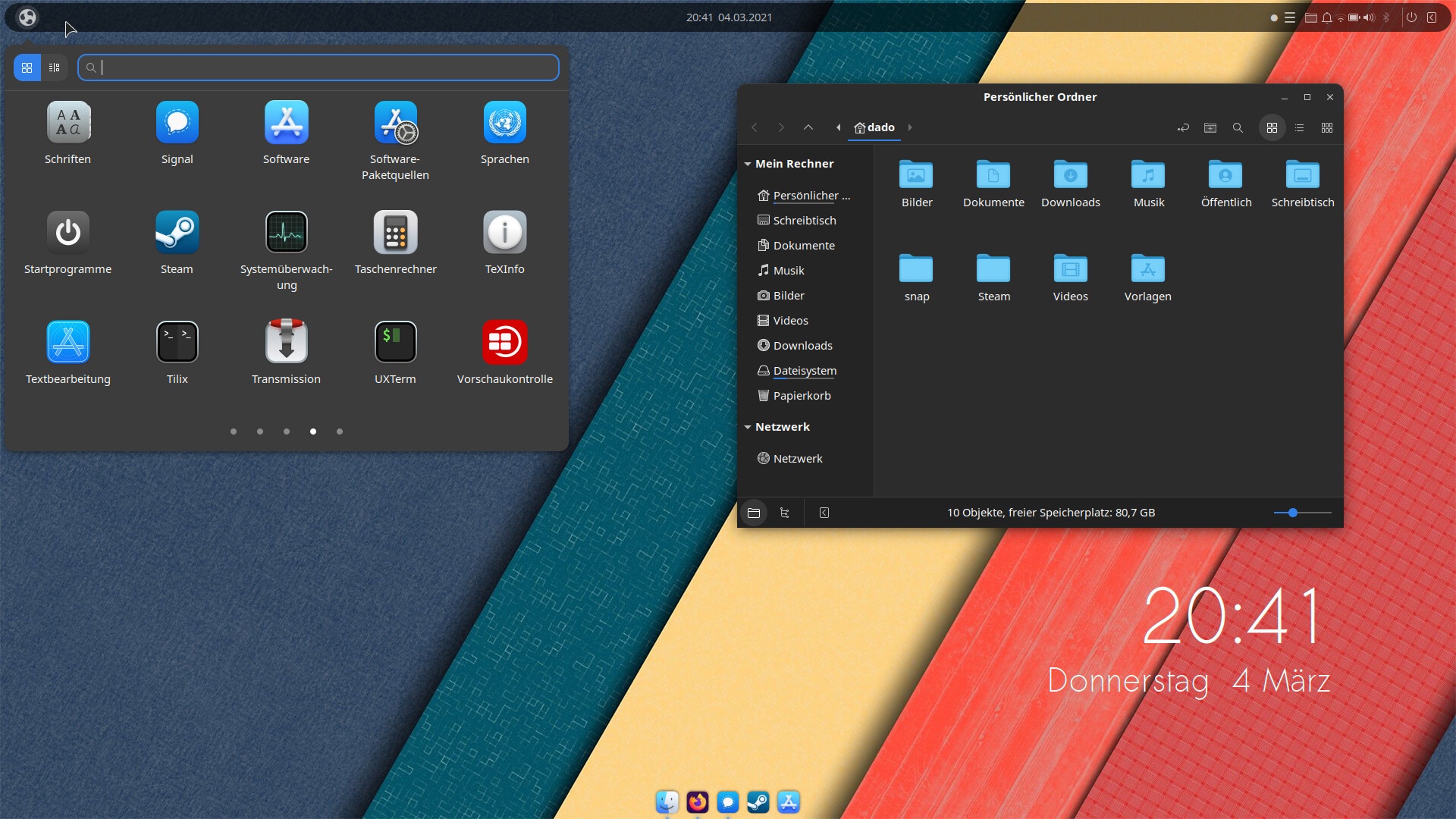The image size is (1456, 819).
Task: Adjust the icon zoom slider
Action: coord(1292,513)
